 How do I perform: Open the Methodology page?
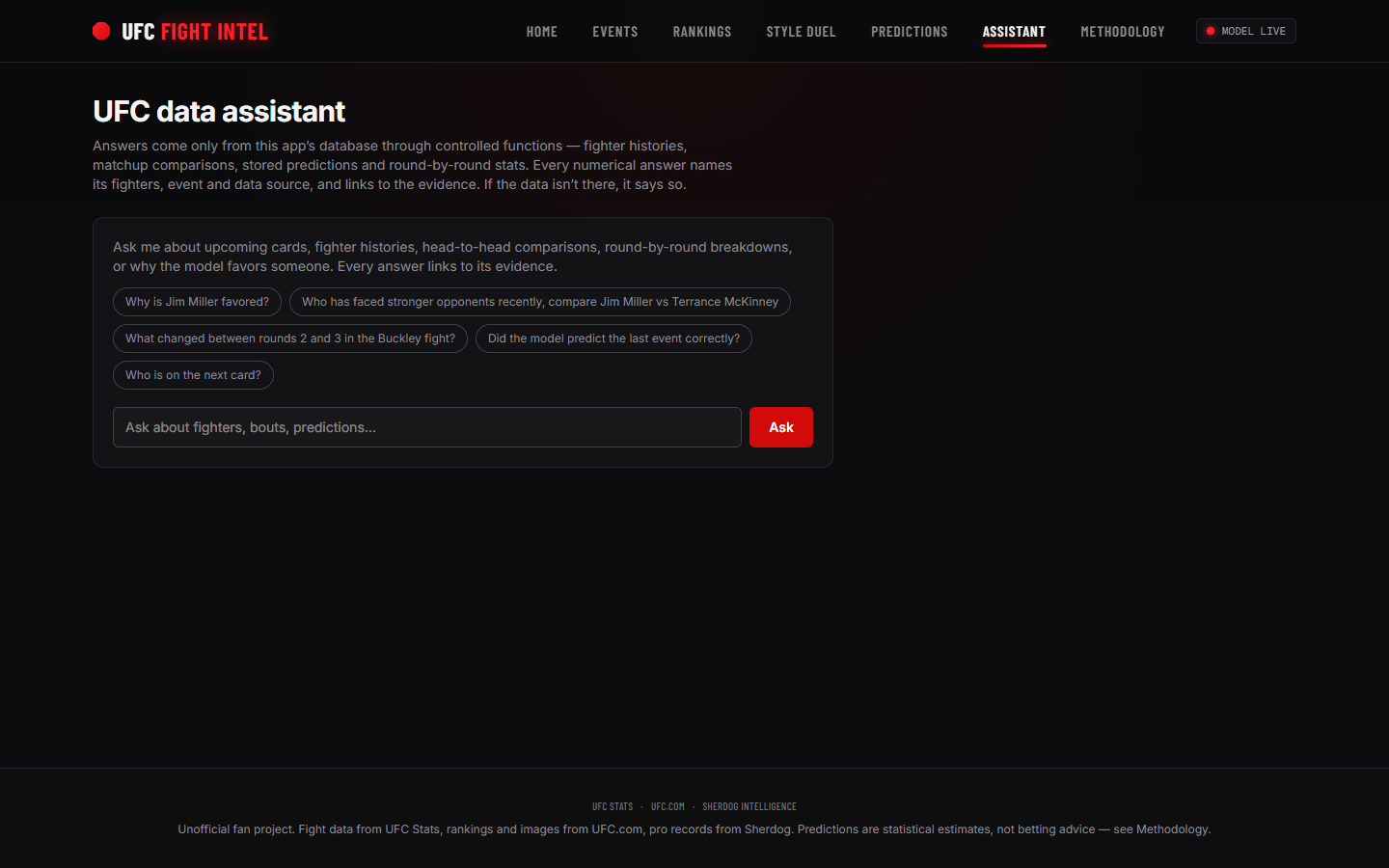[1123, 32]
